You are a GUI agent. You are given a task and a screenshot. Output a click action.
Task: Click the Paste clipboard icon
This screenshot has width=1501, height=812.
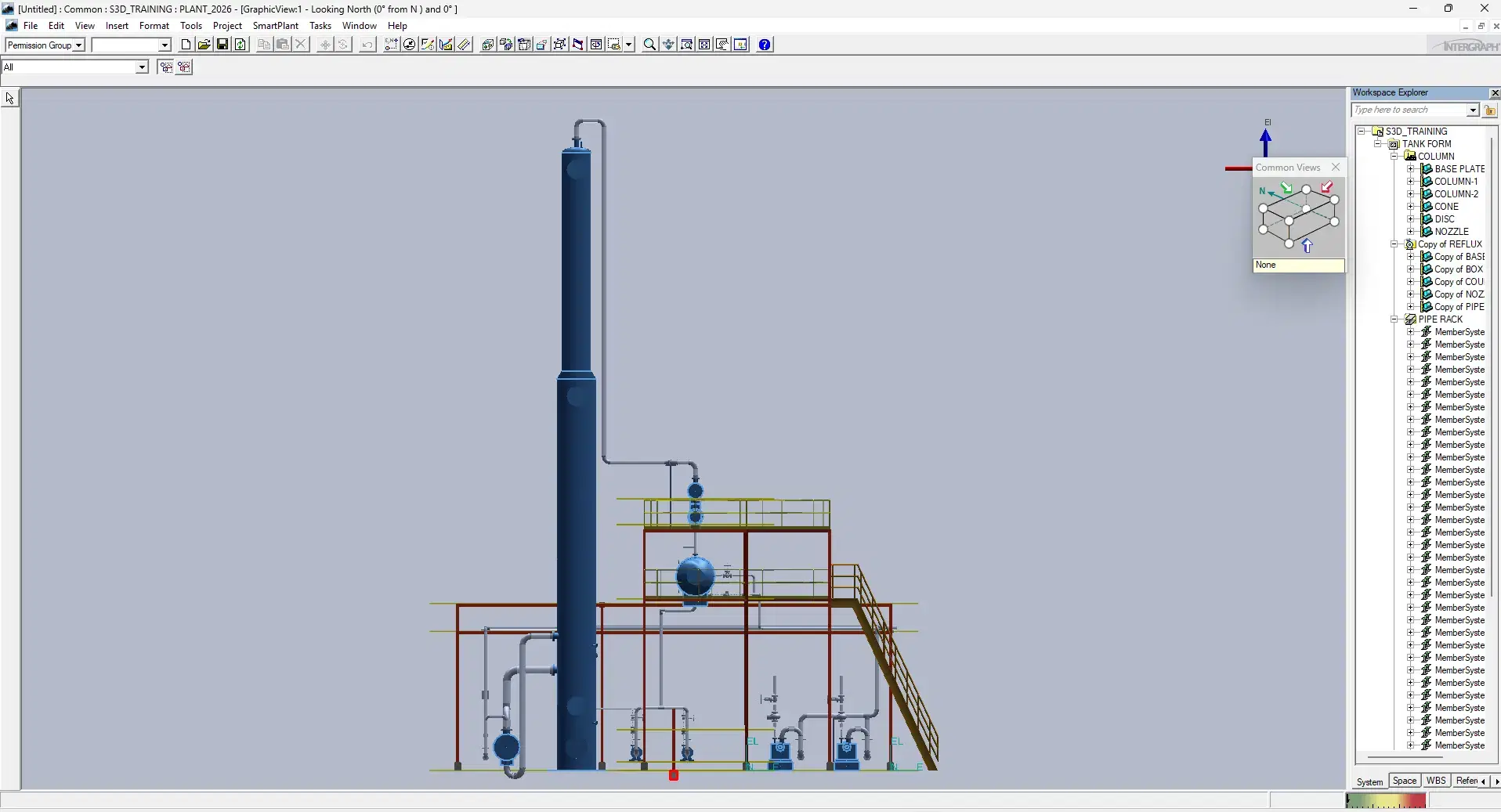[282, 45]
